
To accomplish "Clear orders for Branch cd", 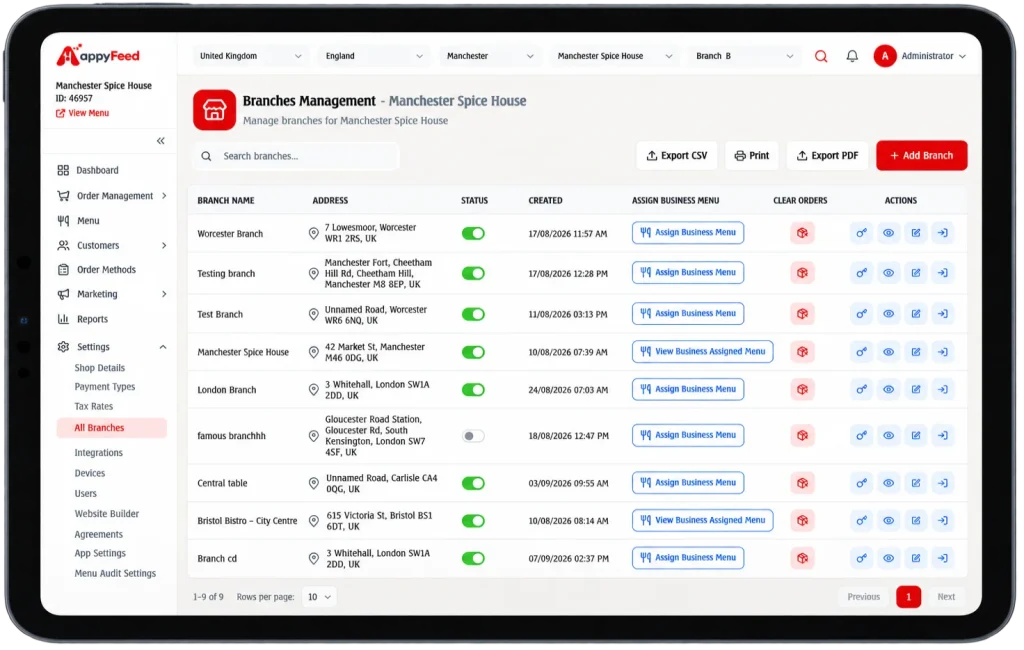I will tap(802, 559).
